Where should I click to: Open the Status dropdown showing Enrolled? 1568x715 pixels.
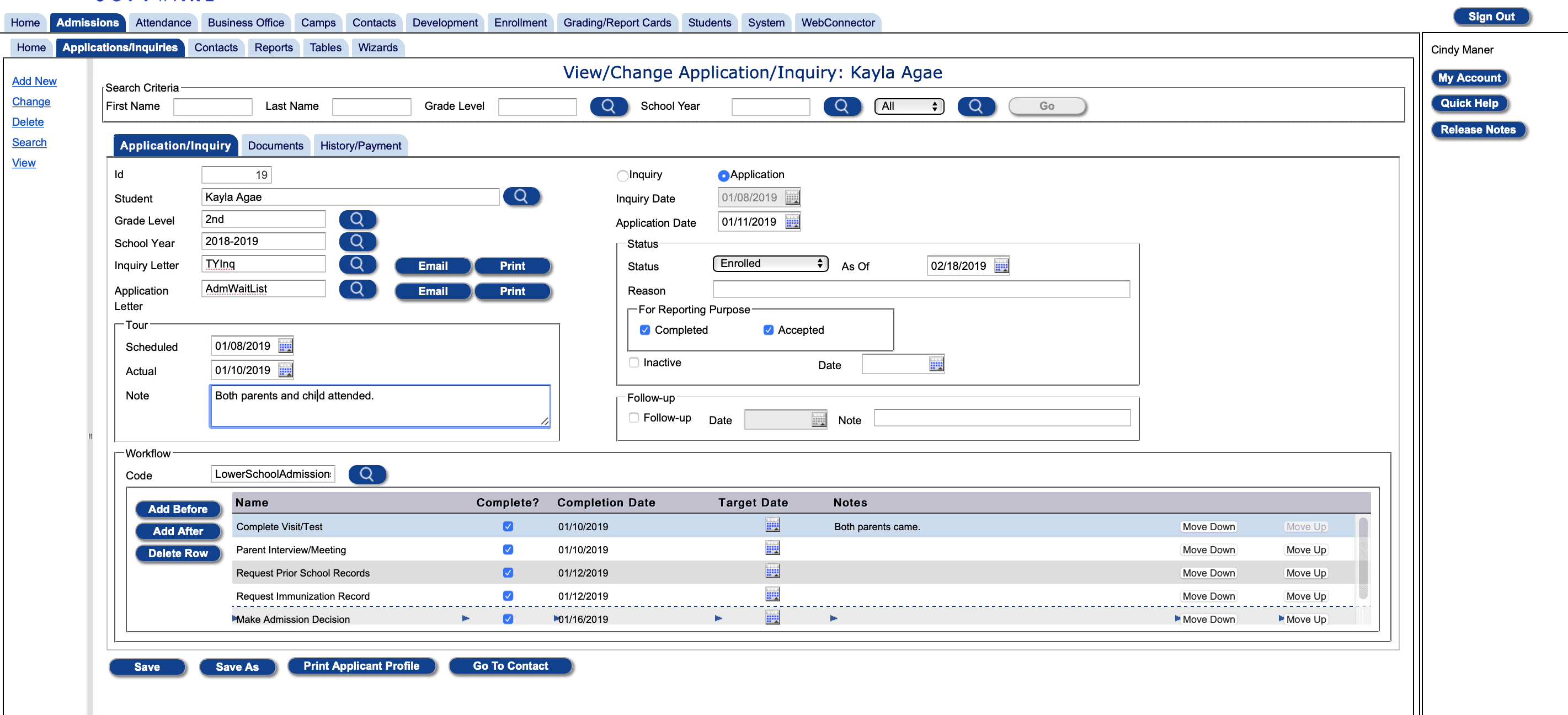click(770, 263)
